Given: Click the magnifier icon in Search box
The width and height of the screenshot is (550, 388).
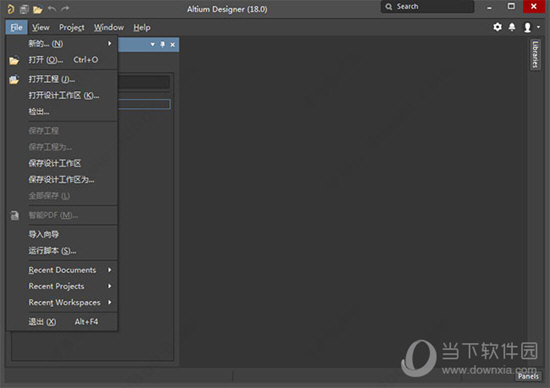Looking at the screenshot, I should pyautogui.click(x=389, y=7).
